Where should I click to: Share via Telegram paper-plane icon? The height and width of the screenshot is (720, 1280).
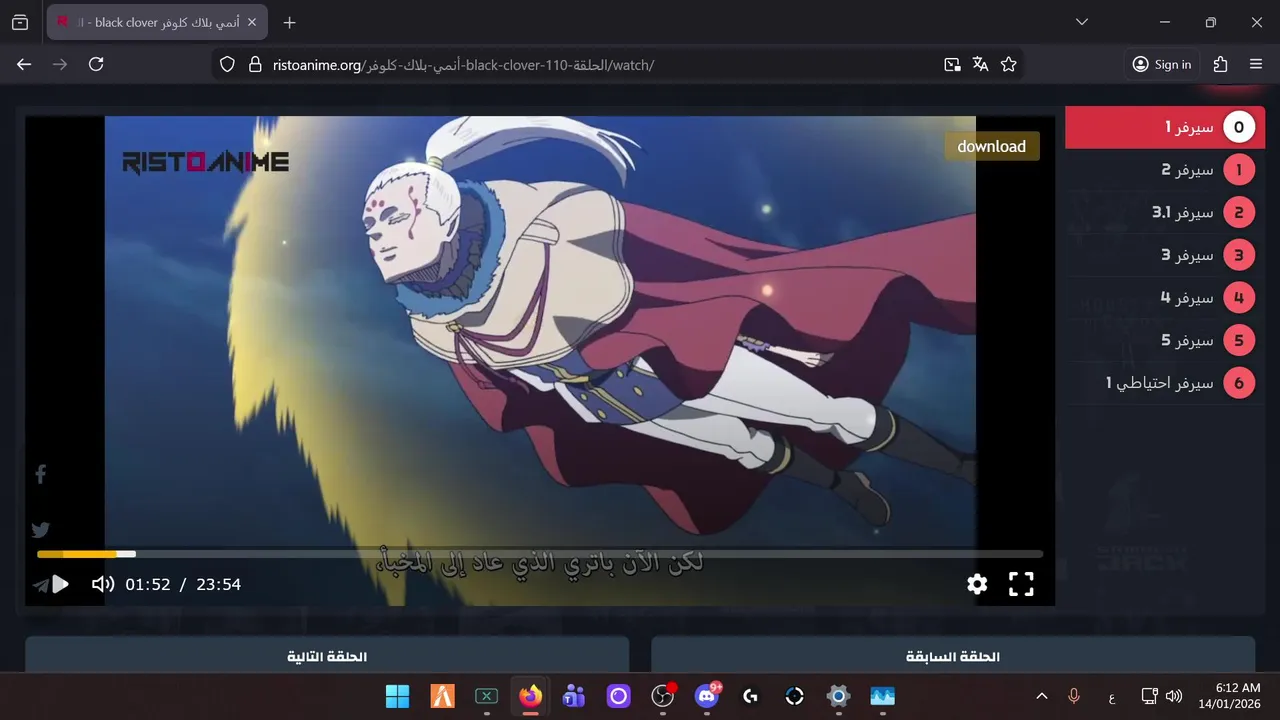(x=40, y=585)
